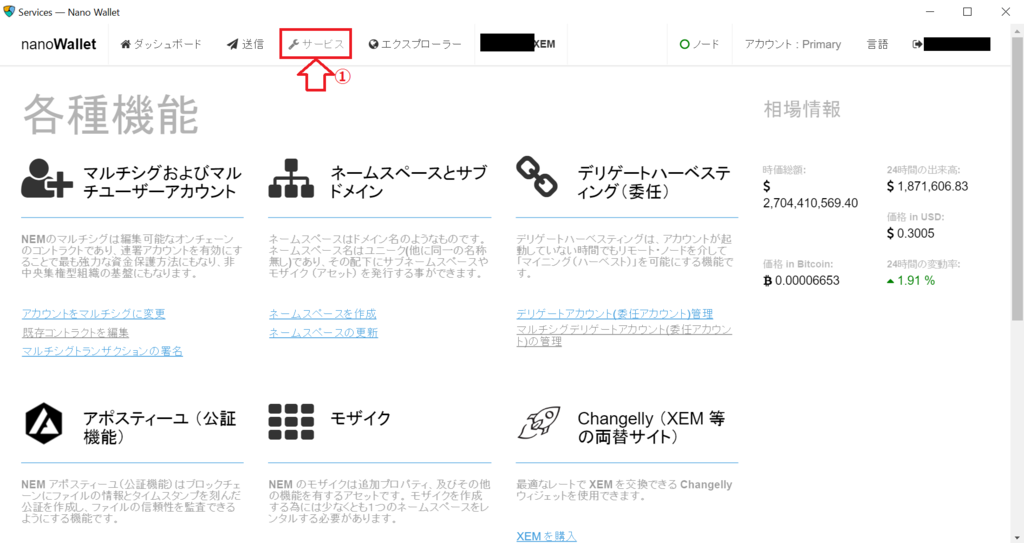1024x543 pixels.
Task: Click the delegated harvesting chain icon
Action: click(x=537, y=177)
